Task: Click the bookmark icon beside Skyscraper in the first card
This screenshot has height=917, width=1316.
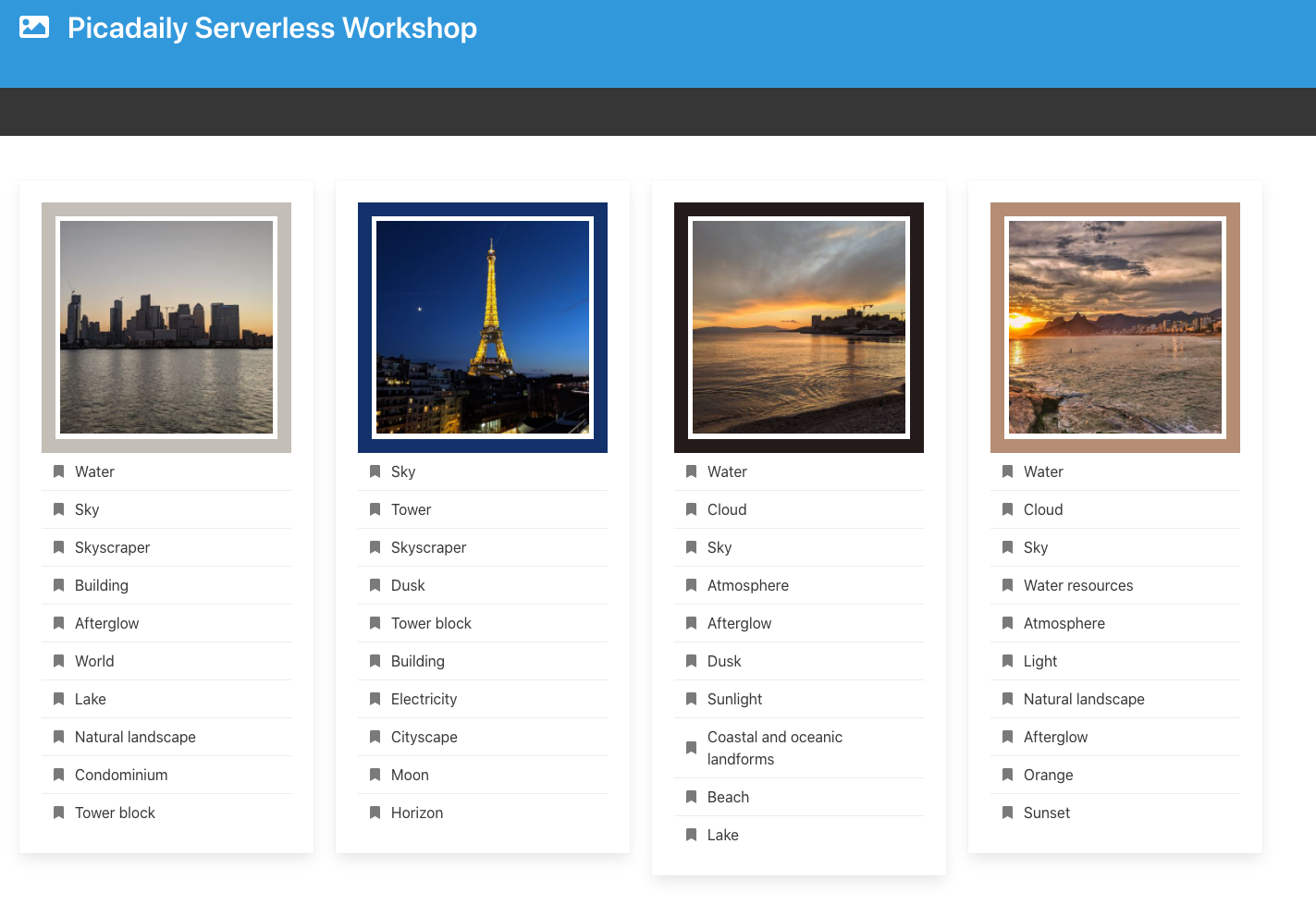Action: (58, 547)
